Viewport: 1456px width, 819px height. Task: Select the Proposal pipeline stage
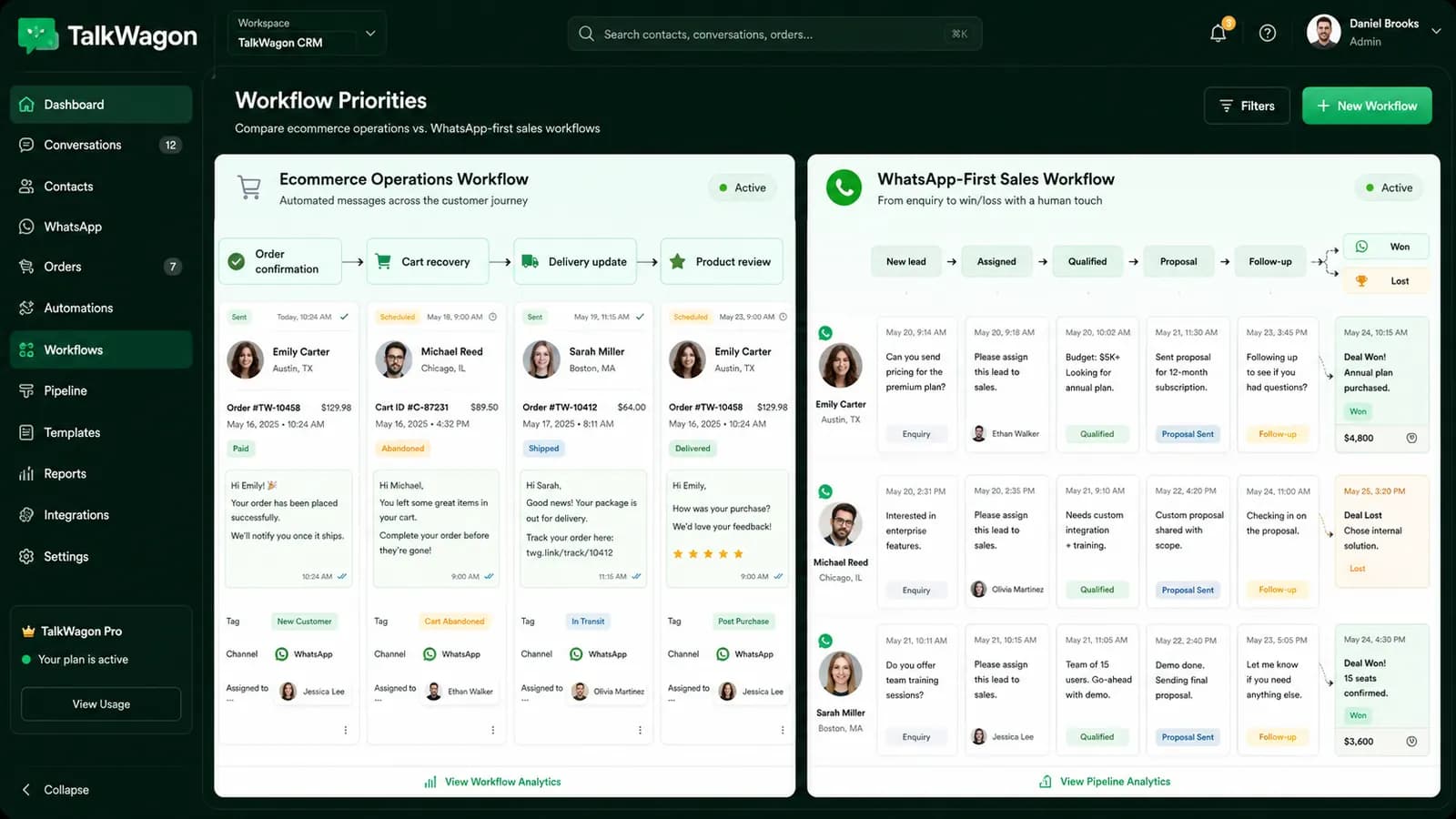1178,261
